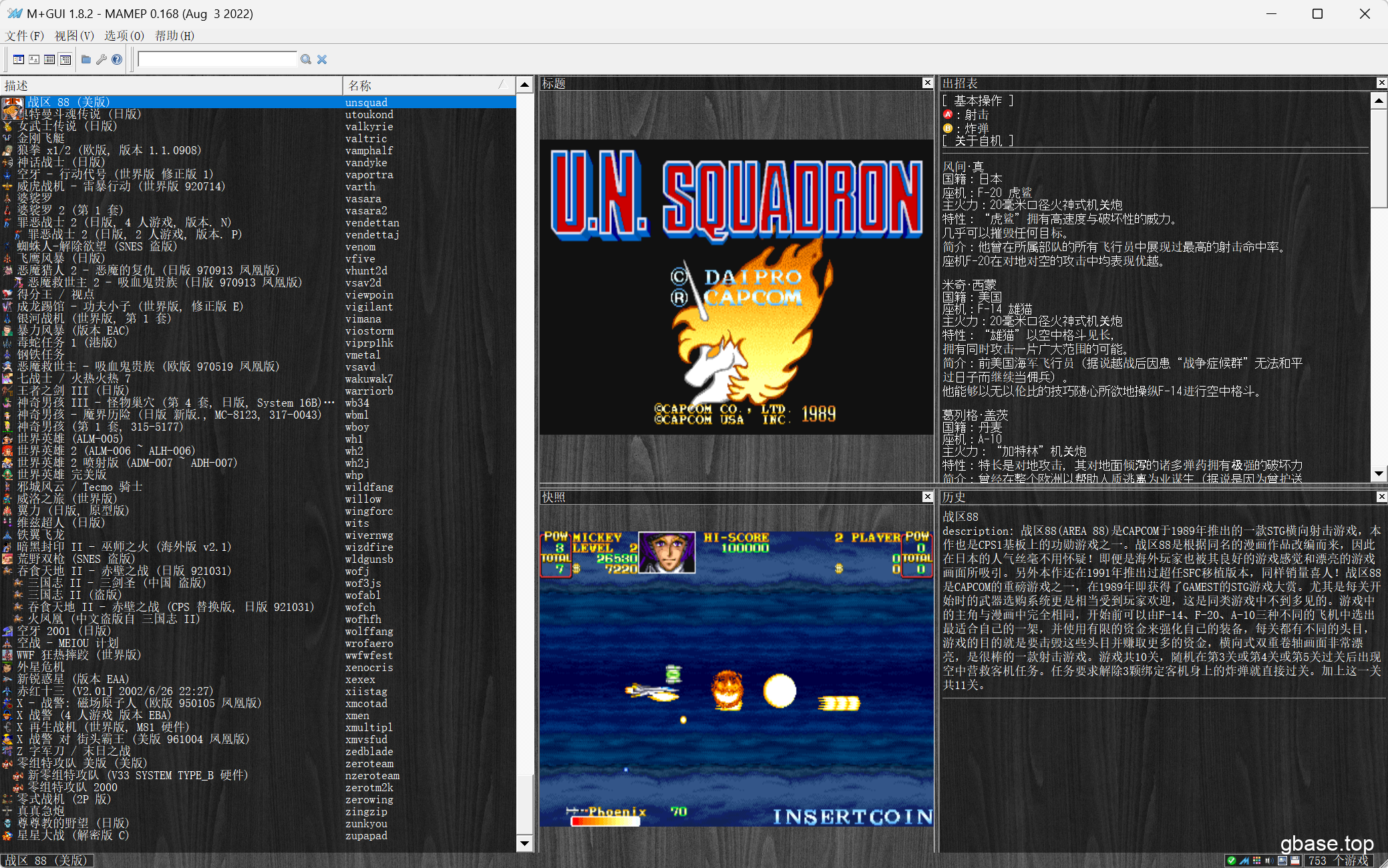
Task: Close the 出招表 panel
Action: (1382, 83)
